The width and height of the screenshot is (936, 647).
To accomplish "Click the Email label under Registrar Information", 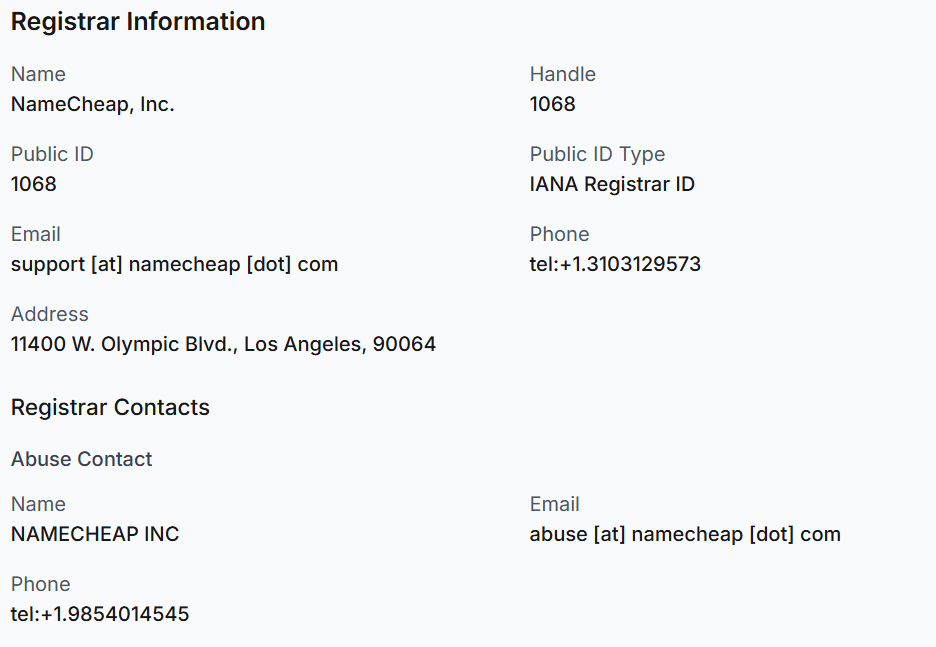I will point(36,234).
